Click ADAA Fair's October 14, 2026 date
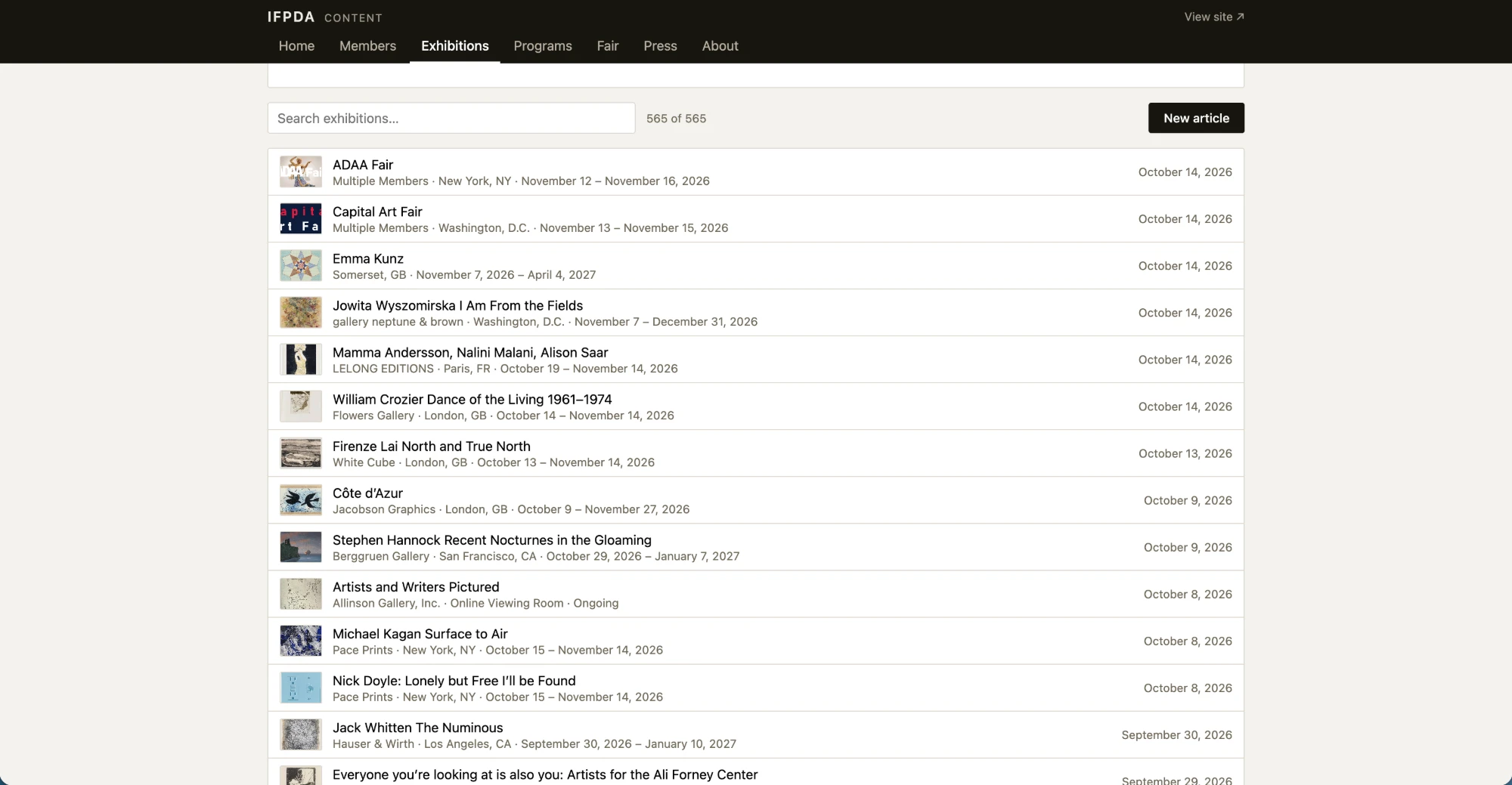The image size is (1512, 785). point(1185,172)
